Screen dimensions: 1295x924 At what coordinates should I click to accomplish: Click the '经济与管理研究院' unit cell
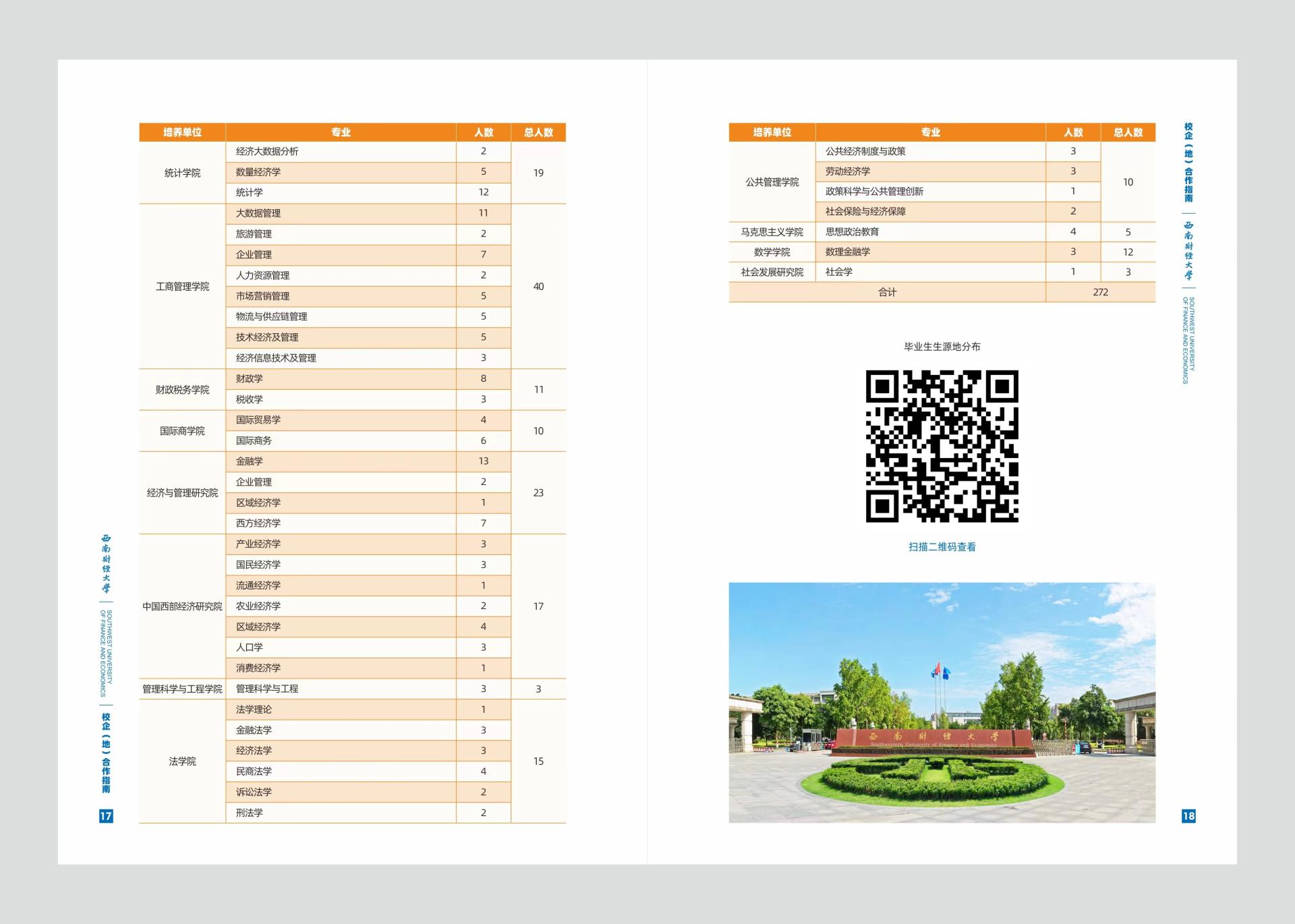[x=182, y=493]
